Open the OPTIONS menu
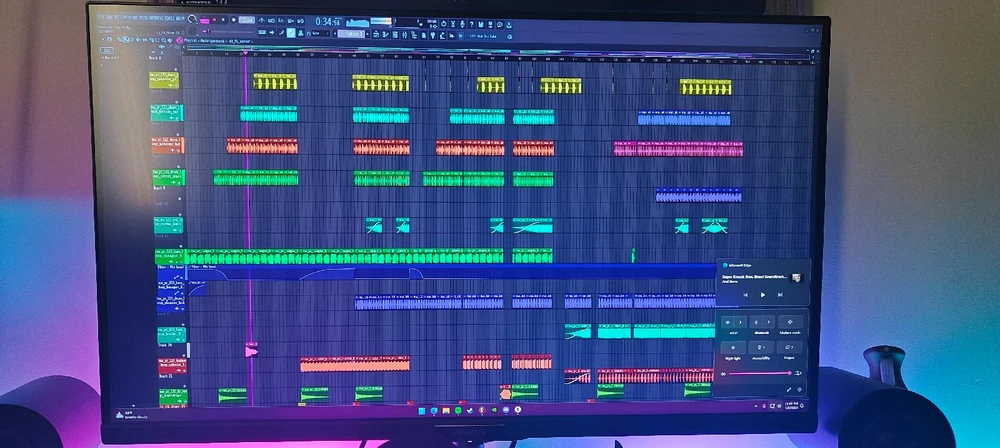 156,18
